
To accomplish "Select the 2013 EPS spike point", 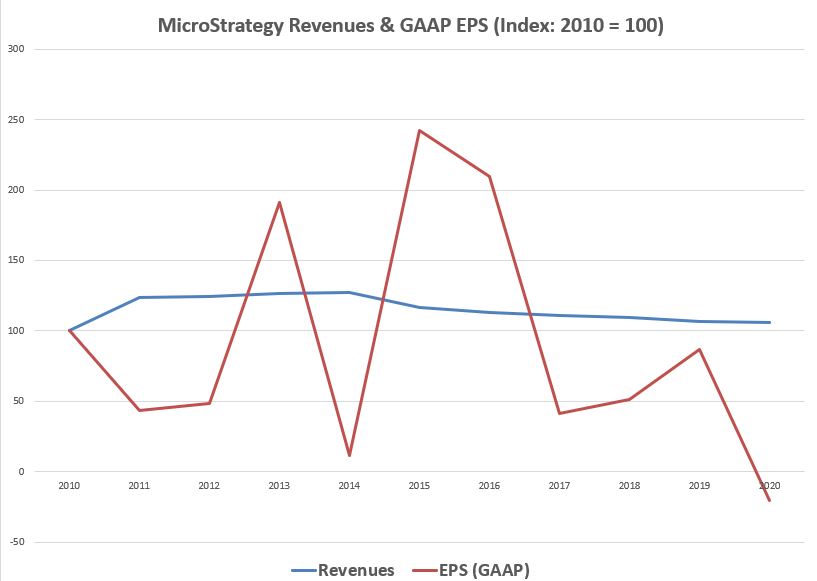I will 278,200.
